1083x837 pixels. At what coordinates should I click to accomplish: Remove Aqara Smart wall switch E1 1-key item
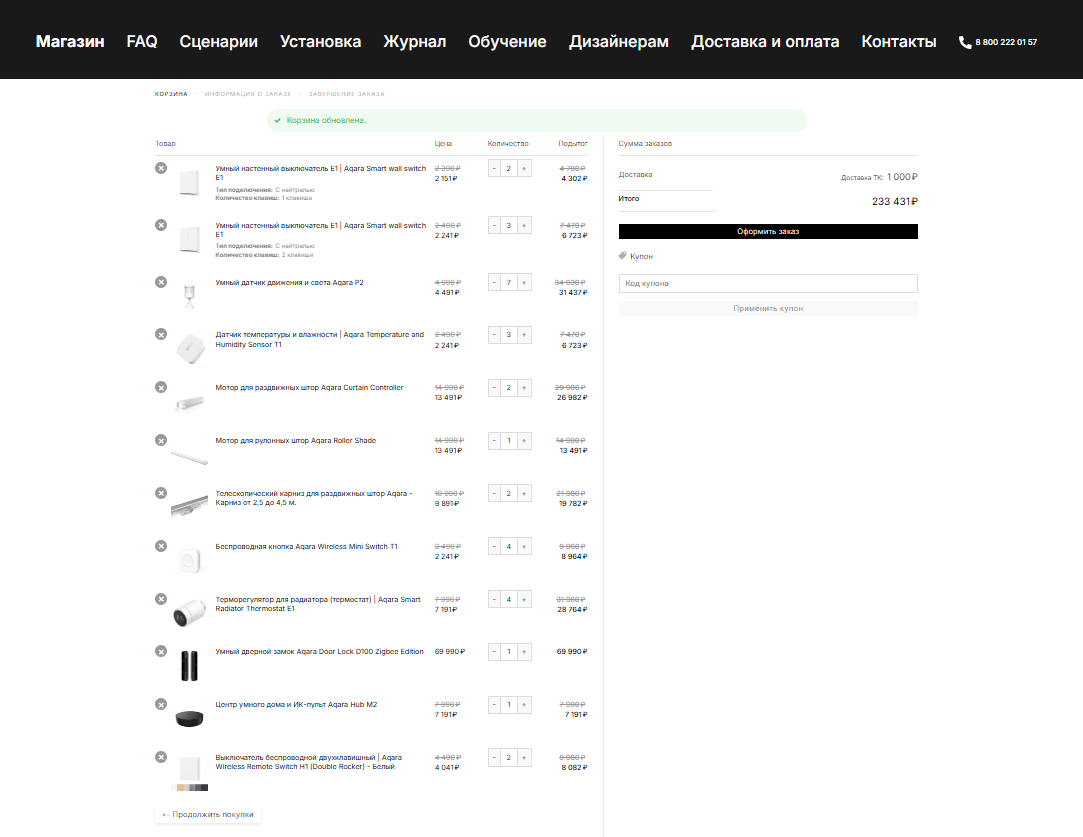pos(161,168)
